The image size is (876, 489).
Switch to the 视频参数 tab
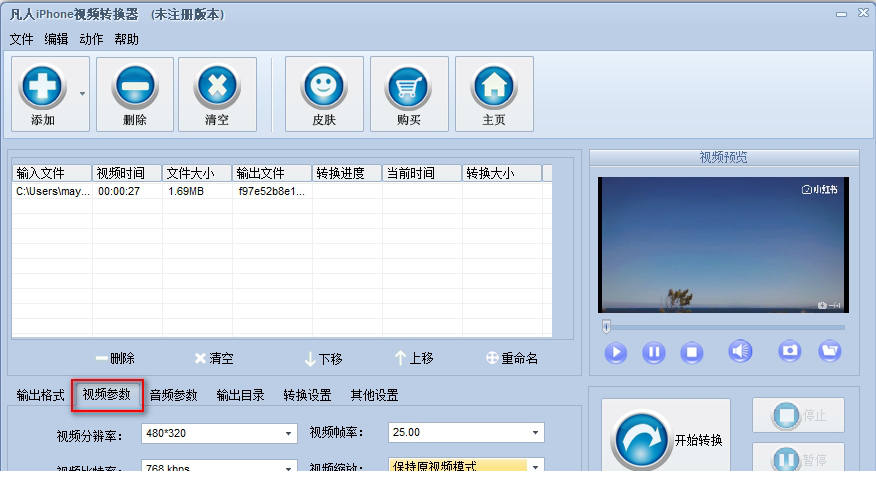click(x=107, y=395)
